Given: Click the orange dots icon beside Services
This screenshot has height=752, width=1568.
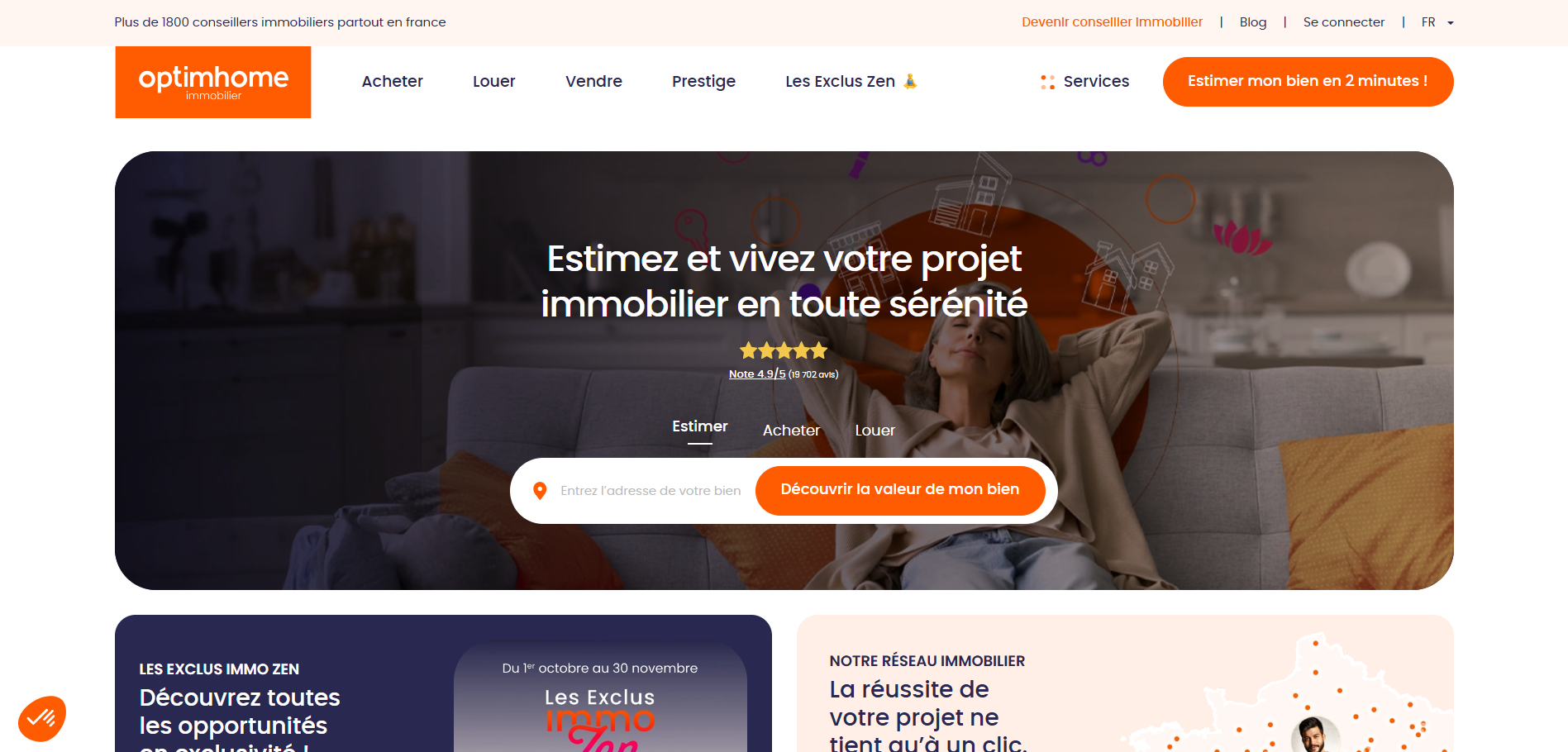Looking at the screenshot, I should click(x=1047, y=82).
